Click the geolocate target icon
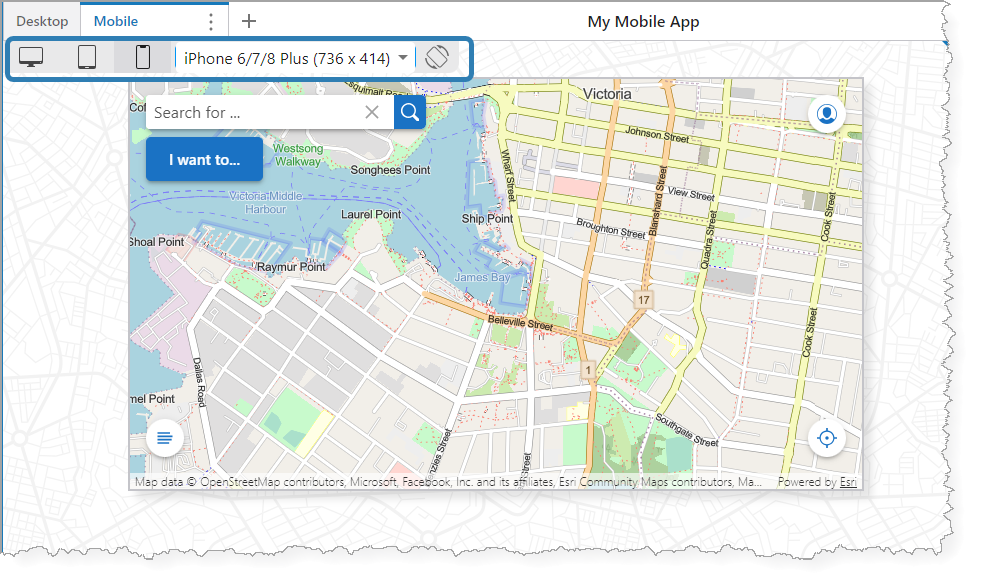 pyautogui.click(x=826, y=438)
